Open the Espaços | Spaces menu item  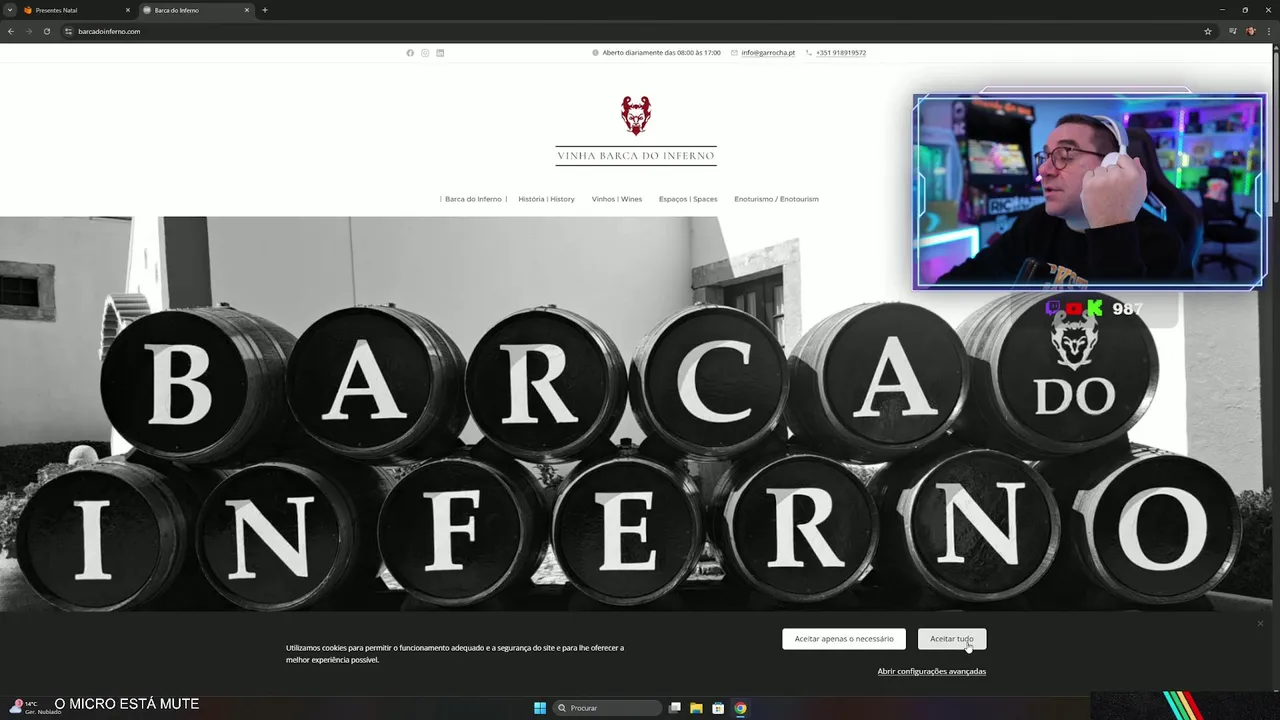tap(688, 199)
